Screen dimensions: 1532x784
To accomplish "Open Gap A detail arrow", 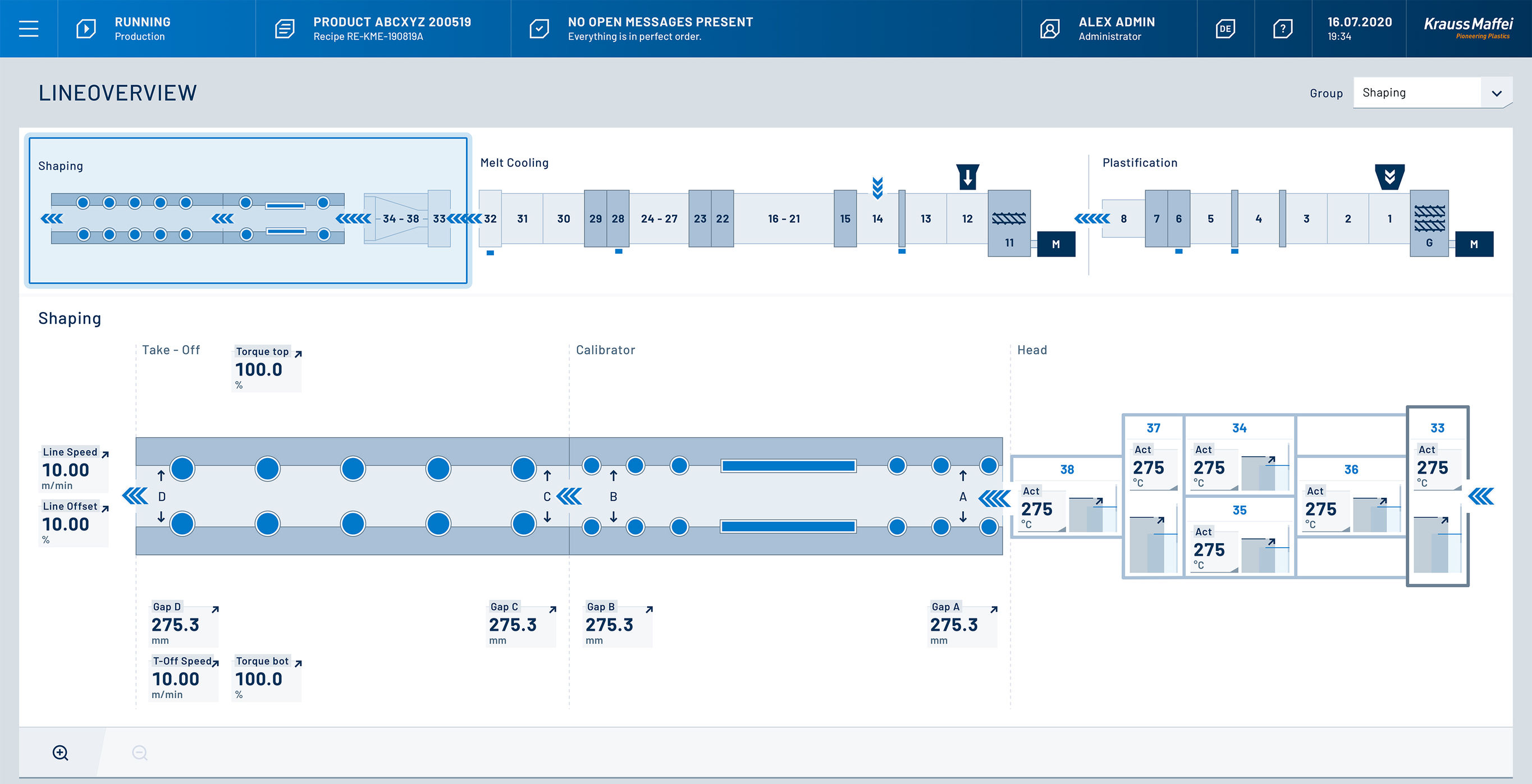I will point(994,609).
